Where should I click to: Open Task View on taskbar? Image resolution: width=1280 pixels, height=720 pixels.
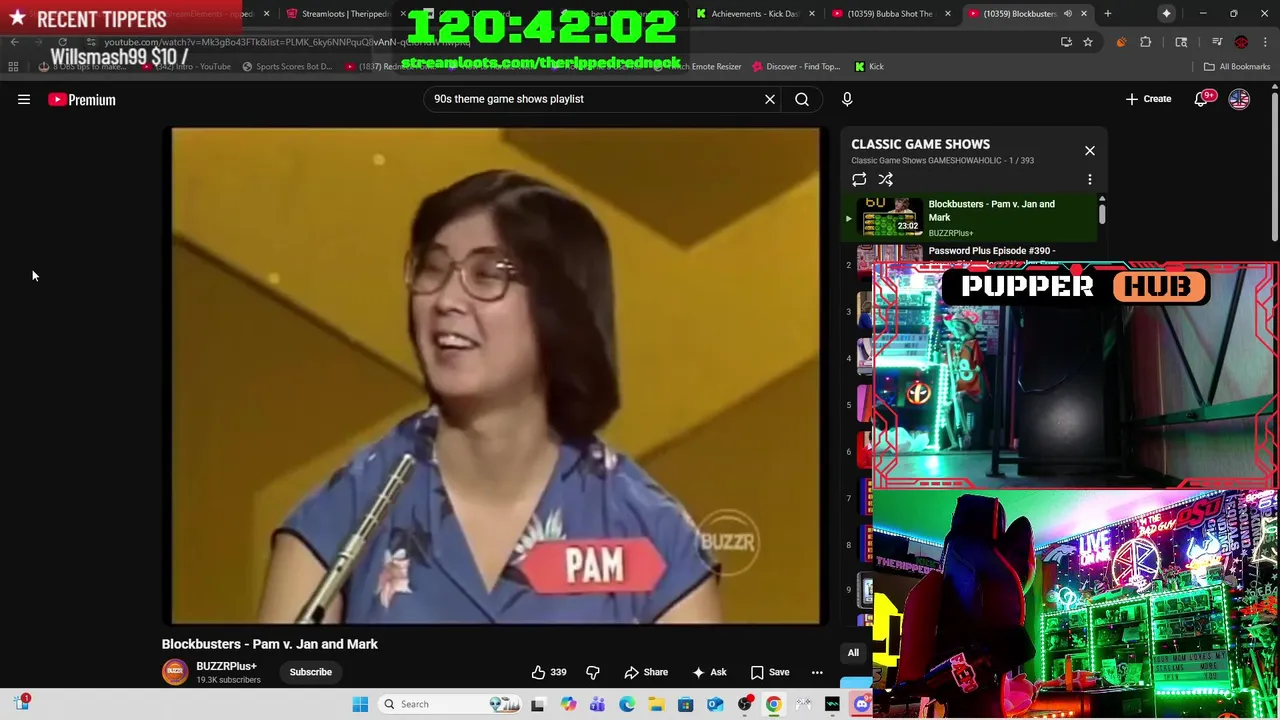click(537, 704)
